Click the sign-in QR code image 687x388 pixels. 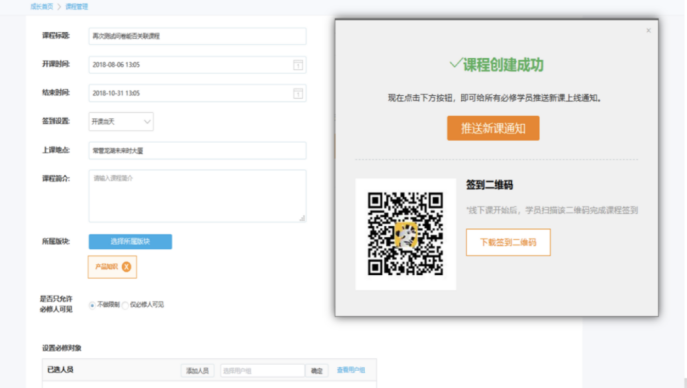[405, 234]
